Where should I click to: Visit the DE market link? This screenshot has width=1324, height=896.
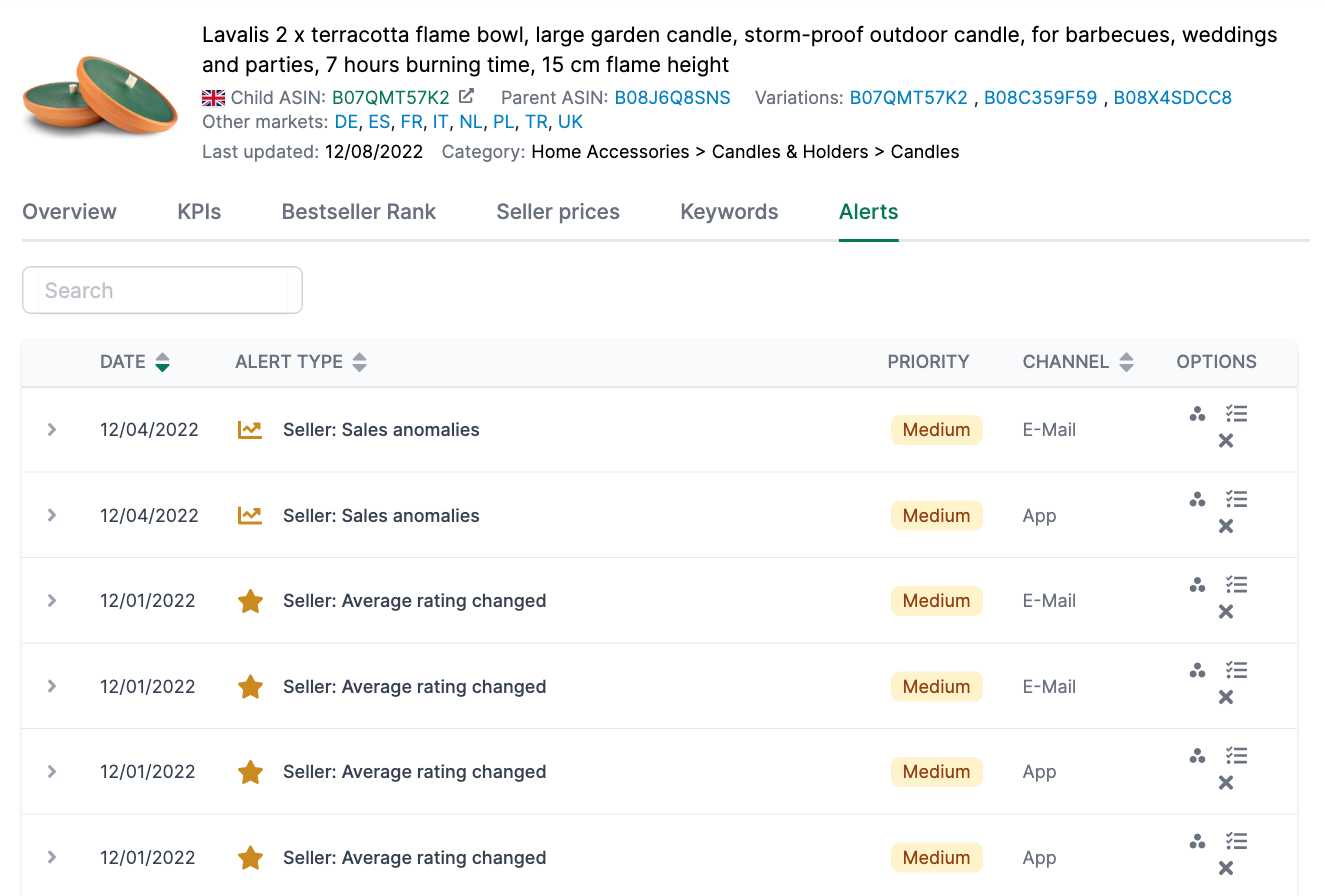coord(346,121)
